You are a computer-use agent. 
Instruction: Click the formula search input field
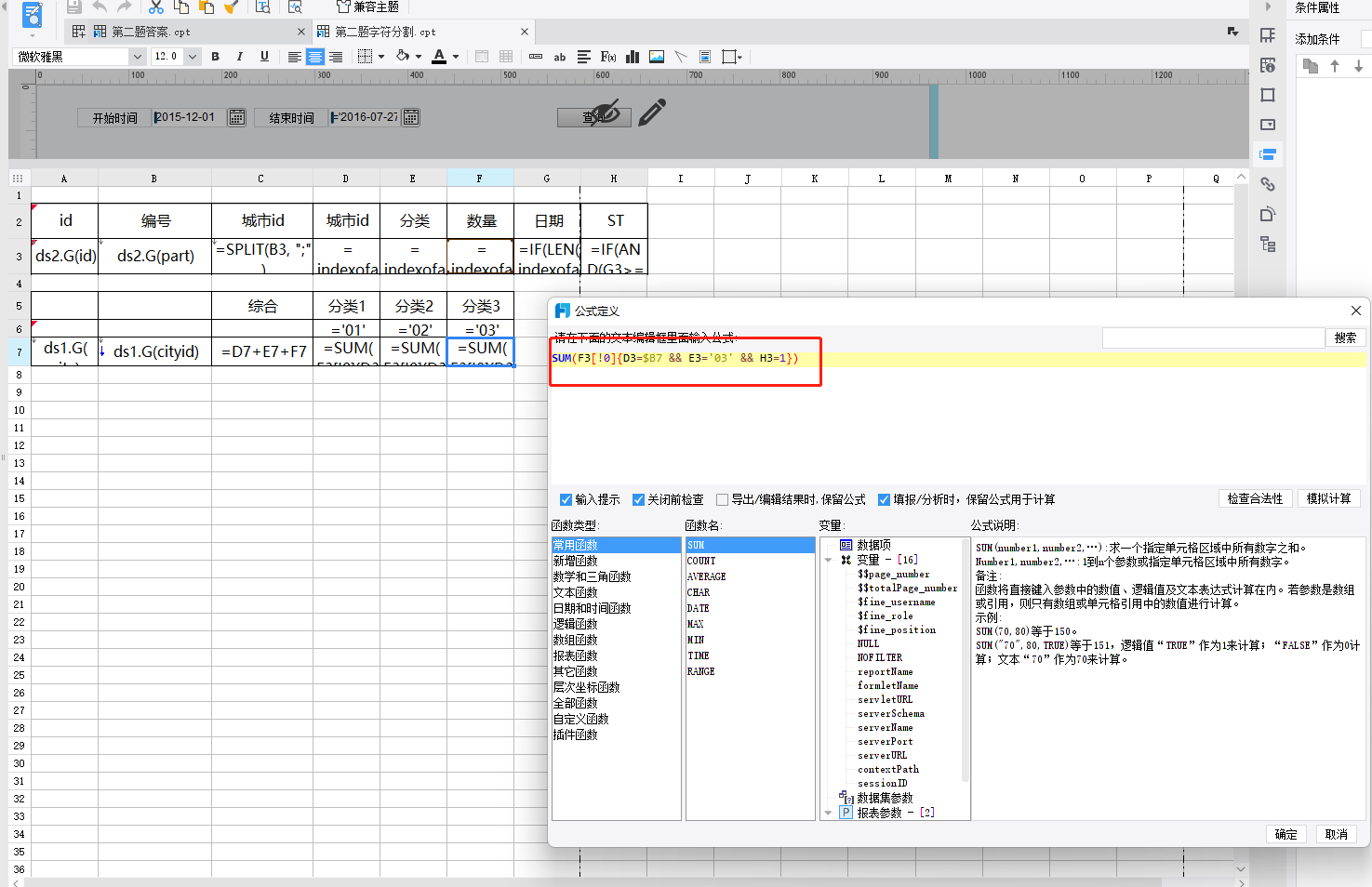pos(1213,338)
